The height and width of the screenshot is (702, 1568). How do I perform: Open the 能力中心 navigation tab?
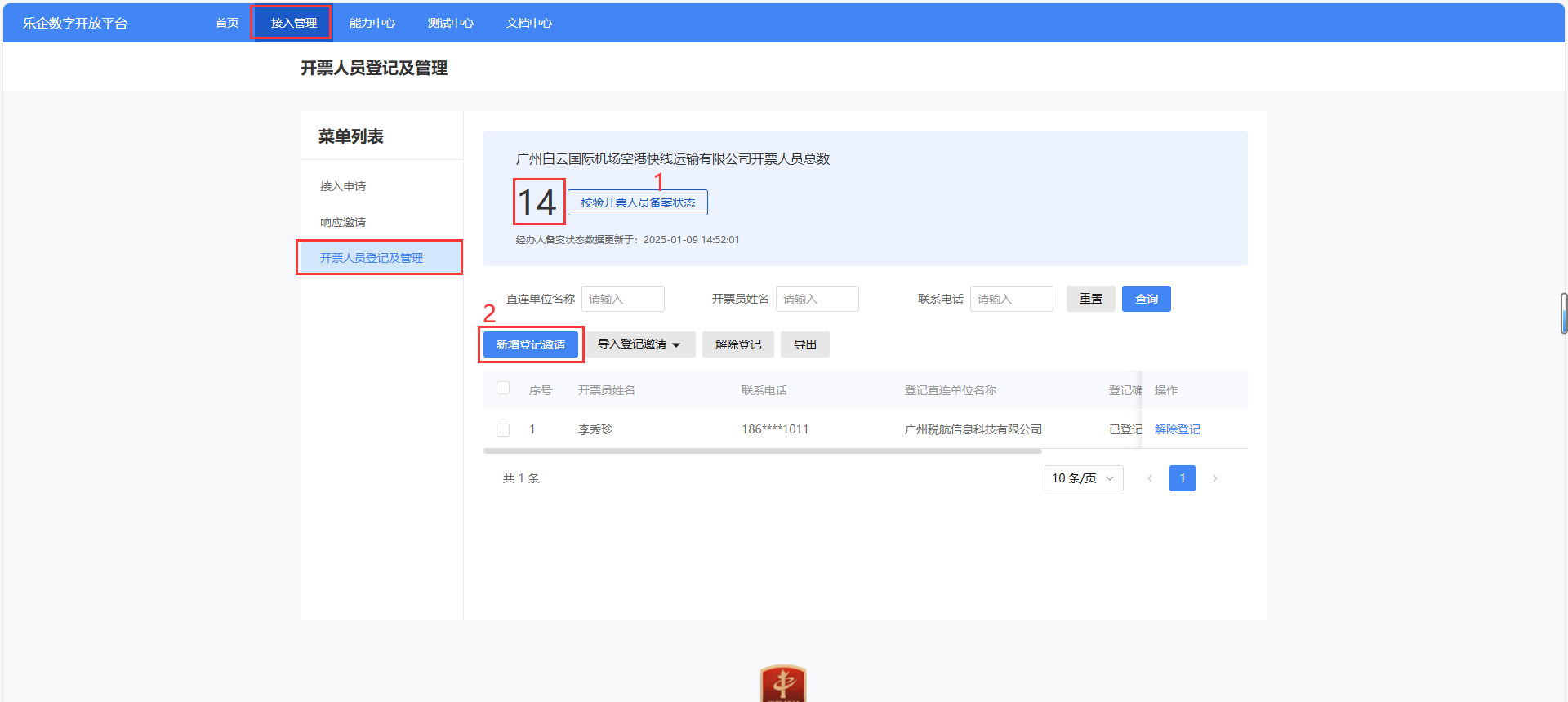tap(372, 23)
